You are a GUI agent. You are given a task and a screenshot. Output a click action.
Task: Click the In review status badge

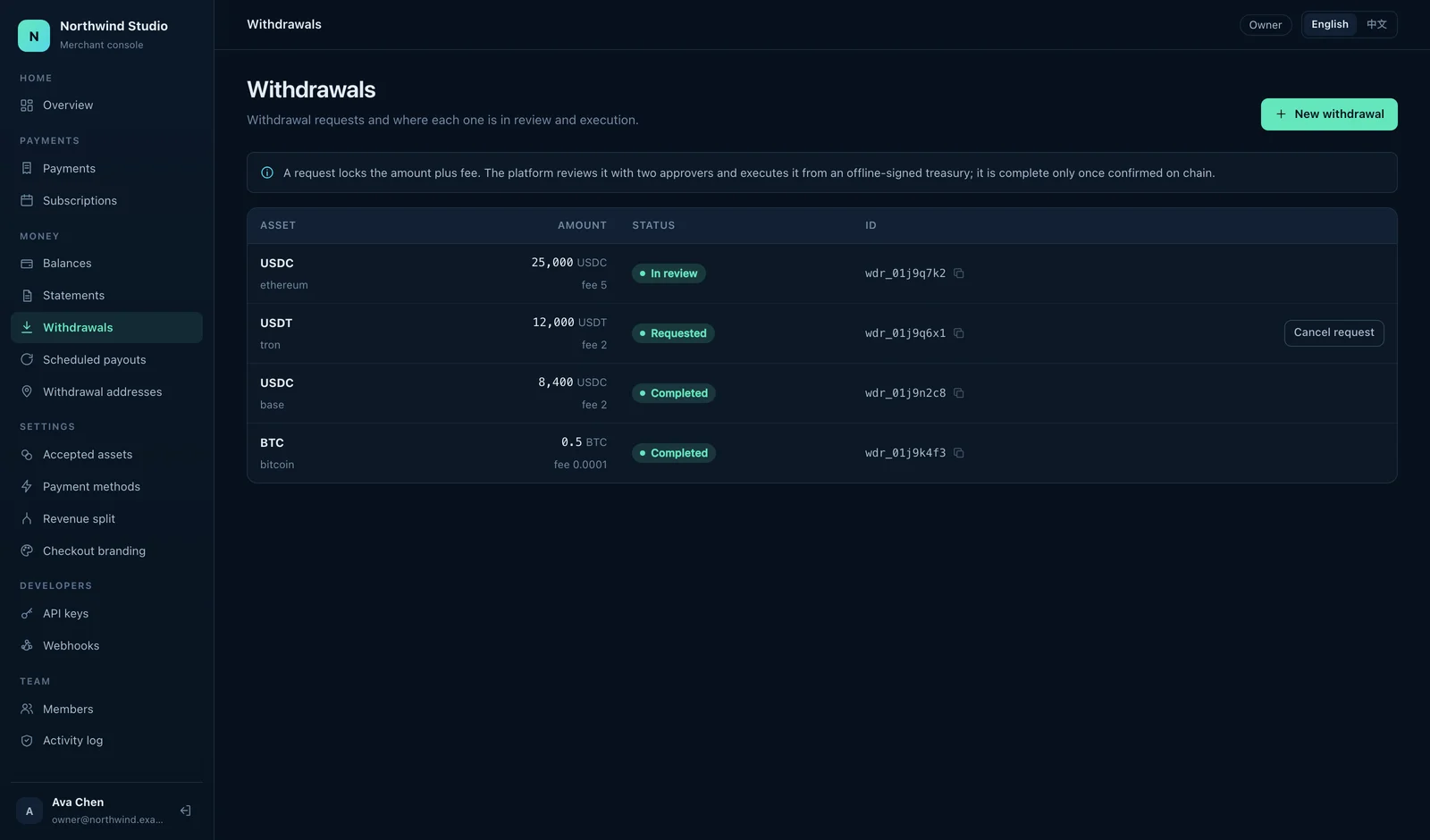pos(669,273)
